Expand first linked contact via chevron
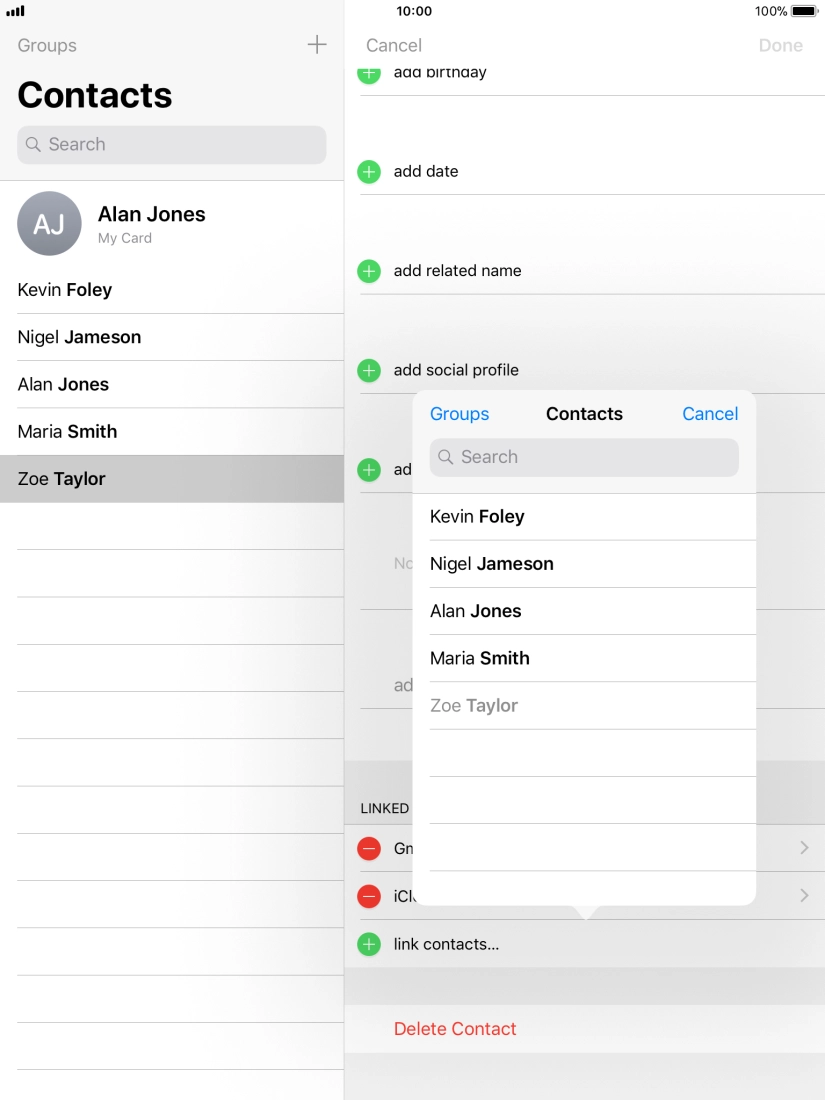Viewport: 825px width, 1100px height. (804, 848)
